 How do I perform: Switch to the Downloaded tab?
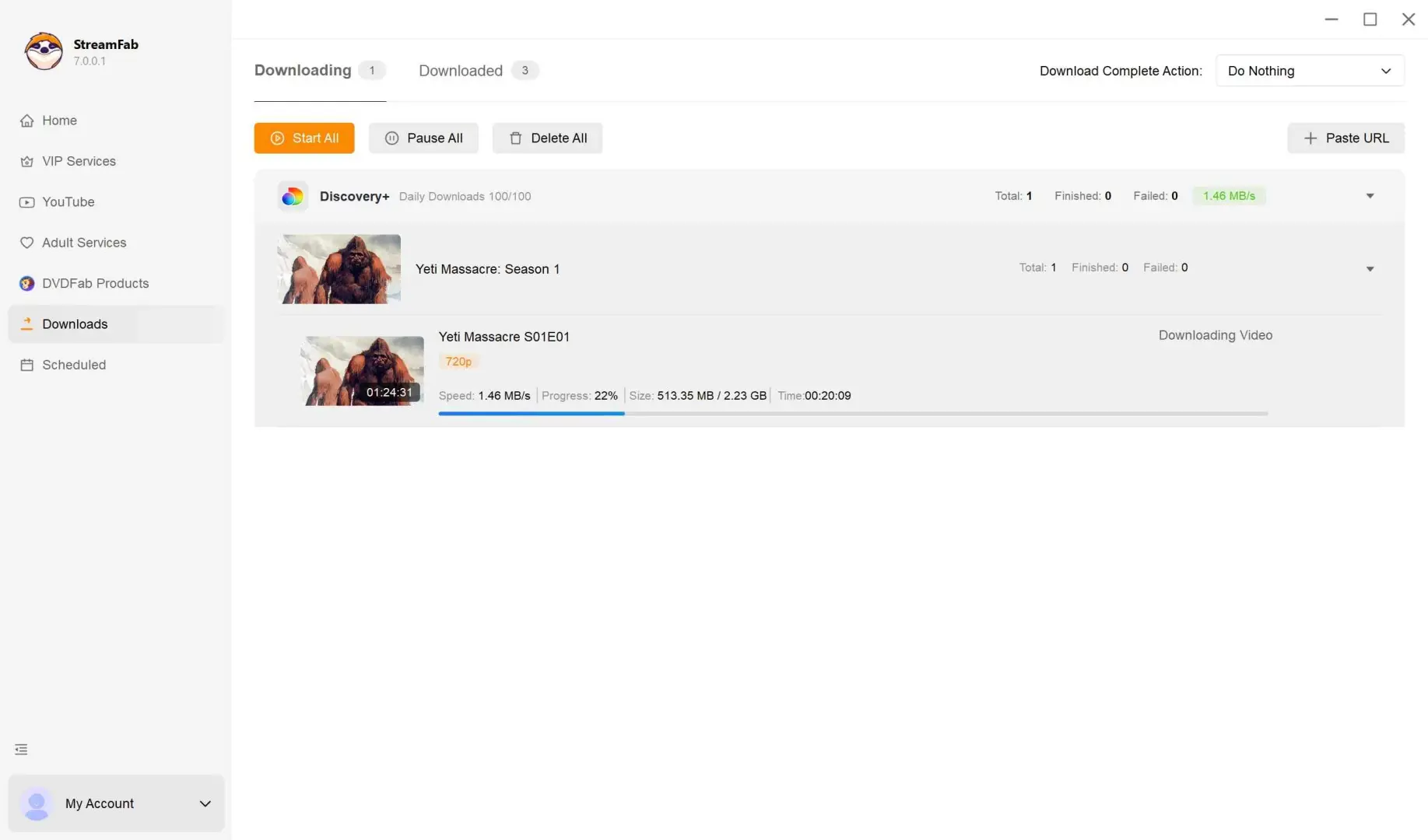[478, 71]
